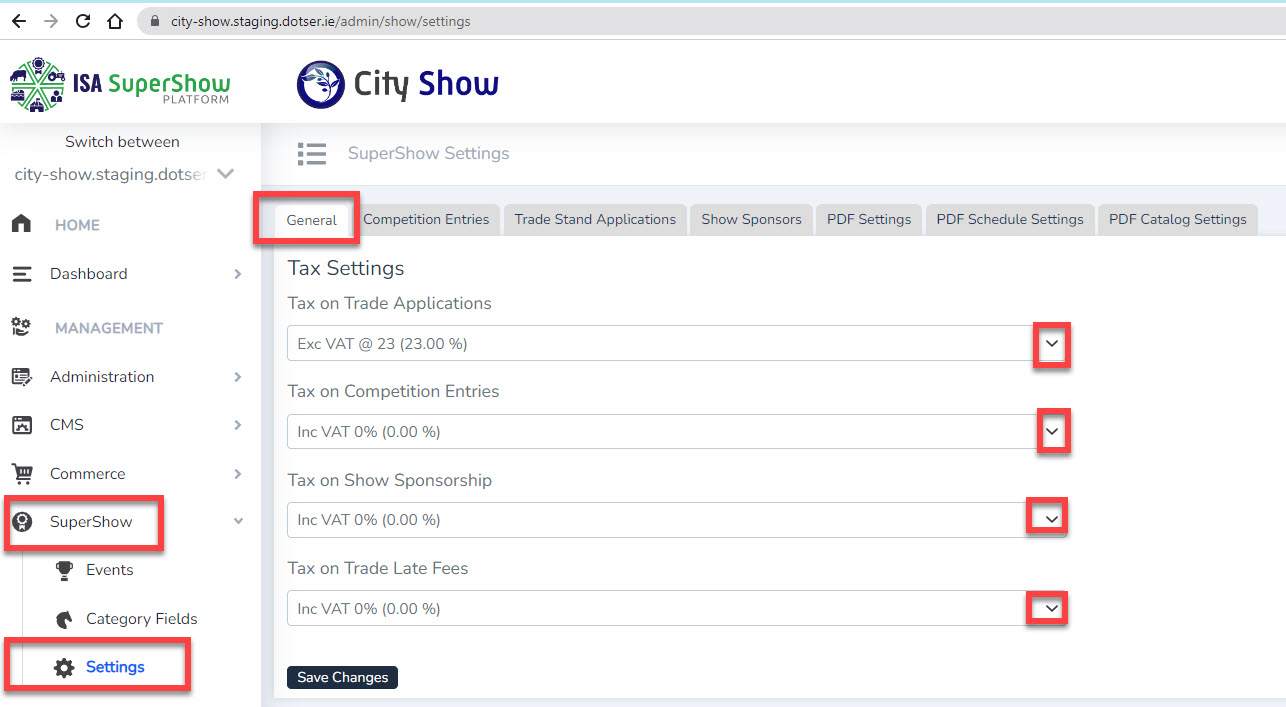1286x707 pixels.
Task: Click the City Show logo
Action: [x=398, y=84]
